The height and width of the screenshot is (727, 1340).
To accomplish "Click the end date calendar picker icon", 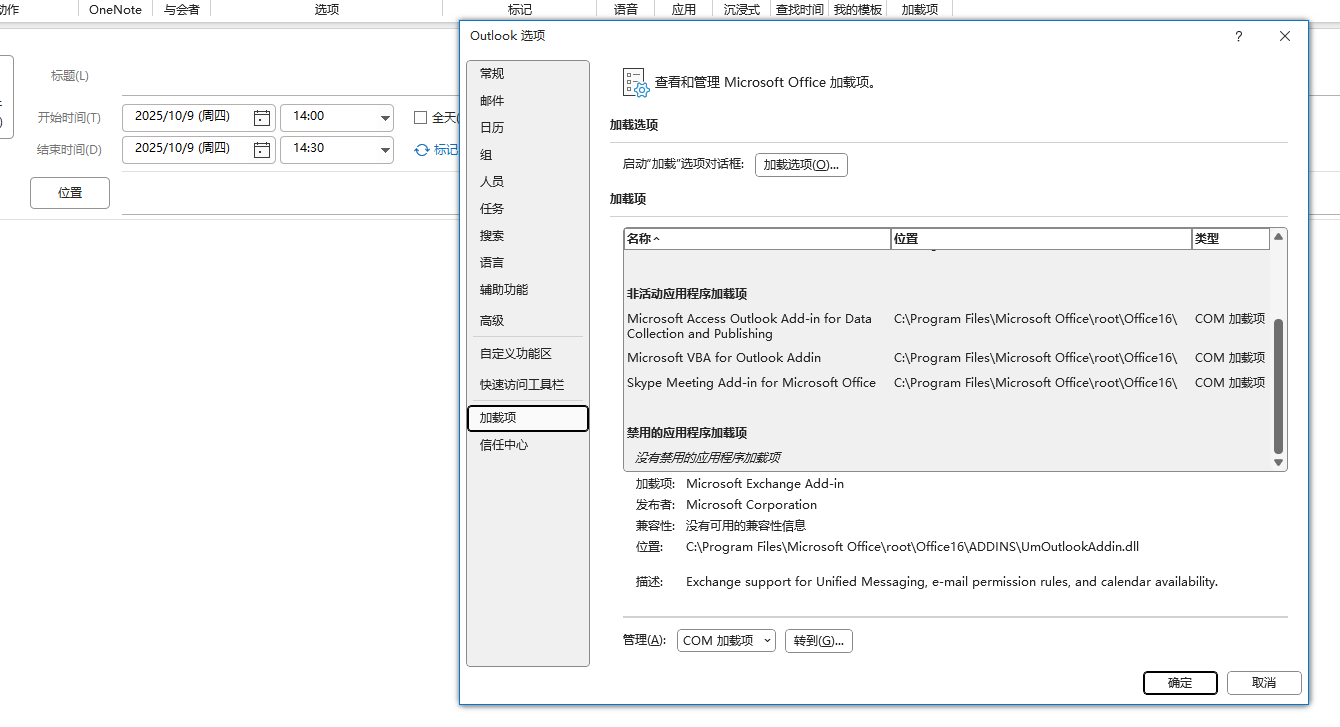I will [262, 150].
